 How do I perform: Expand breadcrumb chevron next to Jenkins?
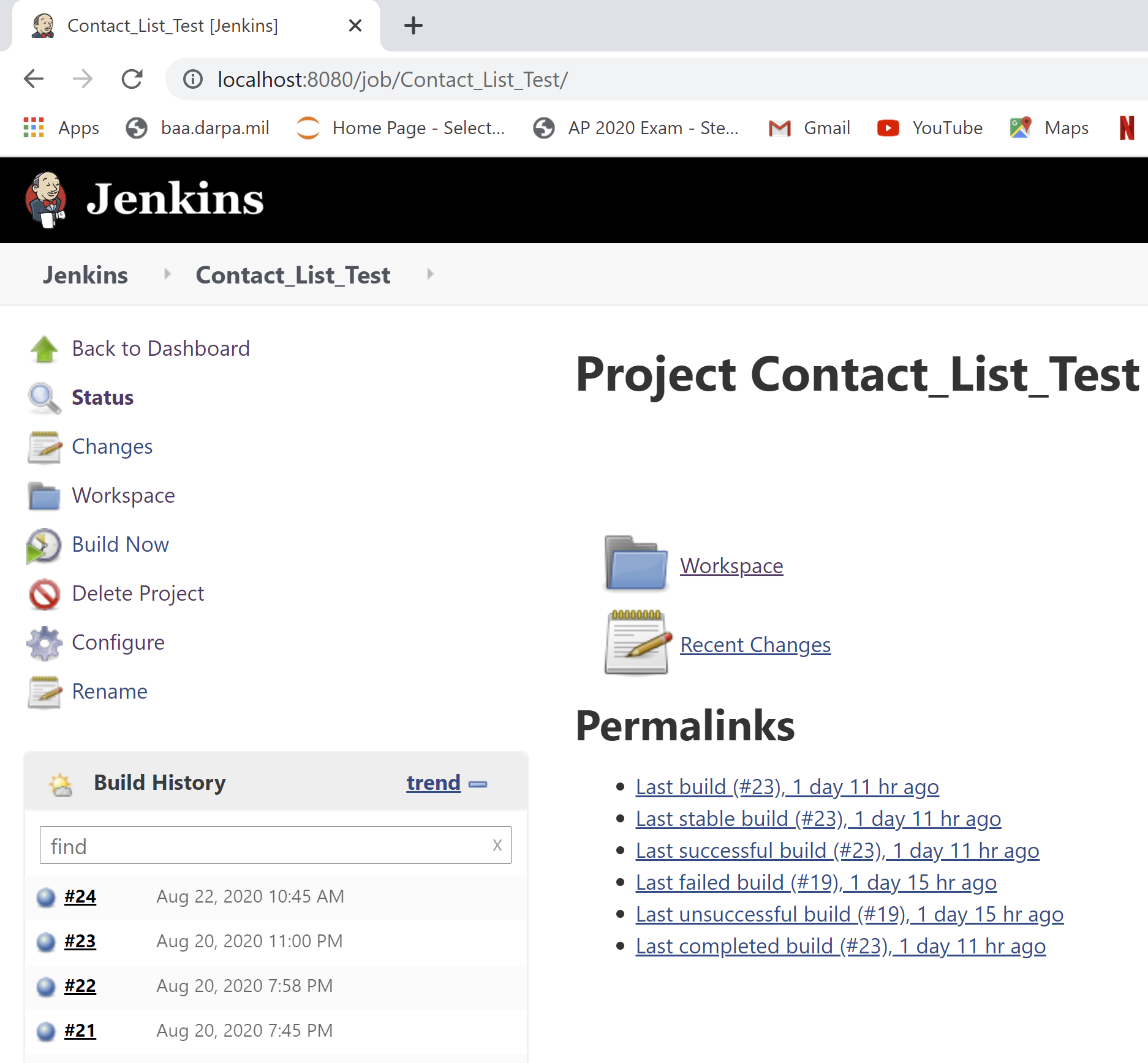(167, 274)
